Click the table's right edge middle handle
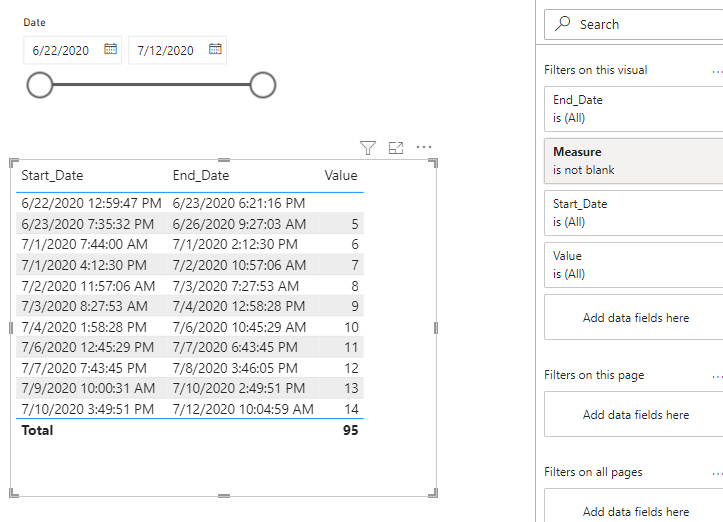 (x=436, y=328)
